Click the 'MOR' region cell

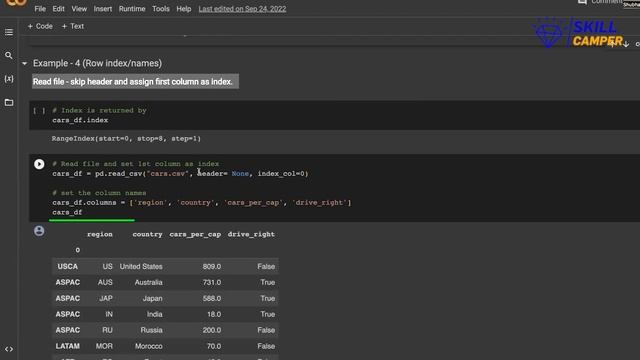click(x=104, y=346)
